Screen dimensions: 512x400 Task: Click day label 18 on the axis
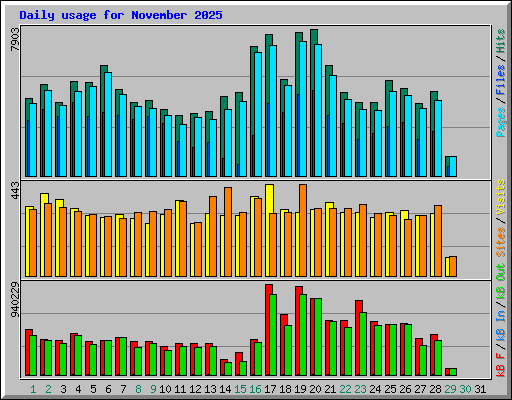pos(285,389)
